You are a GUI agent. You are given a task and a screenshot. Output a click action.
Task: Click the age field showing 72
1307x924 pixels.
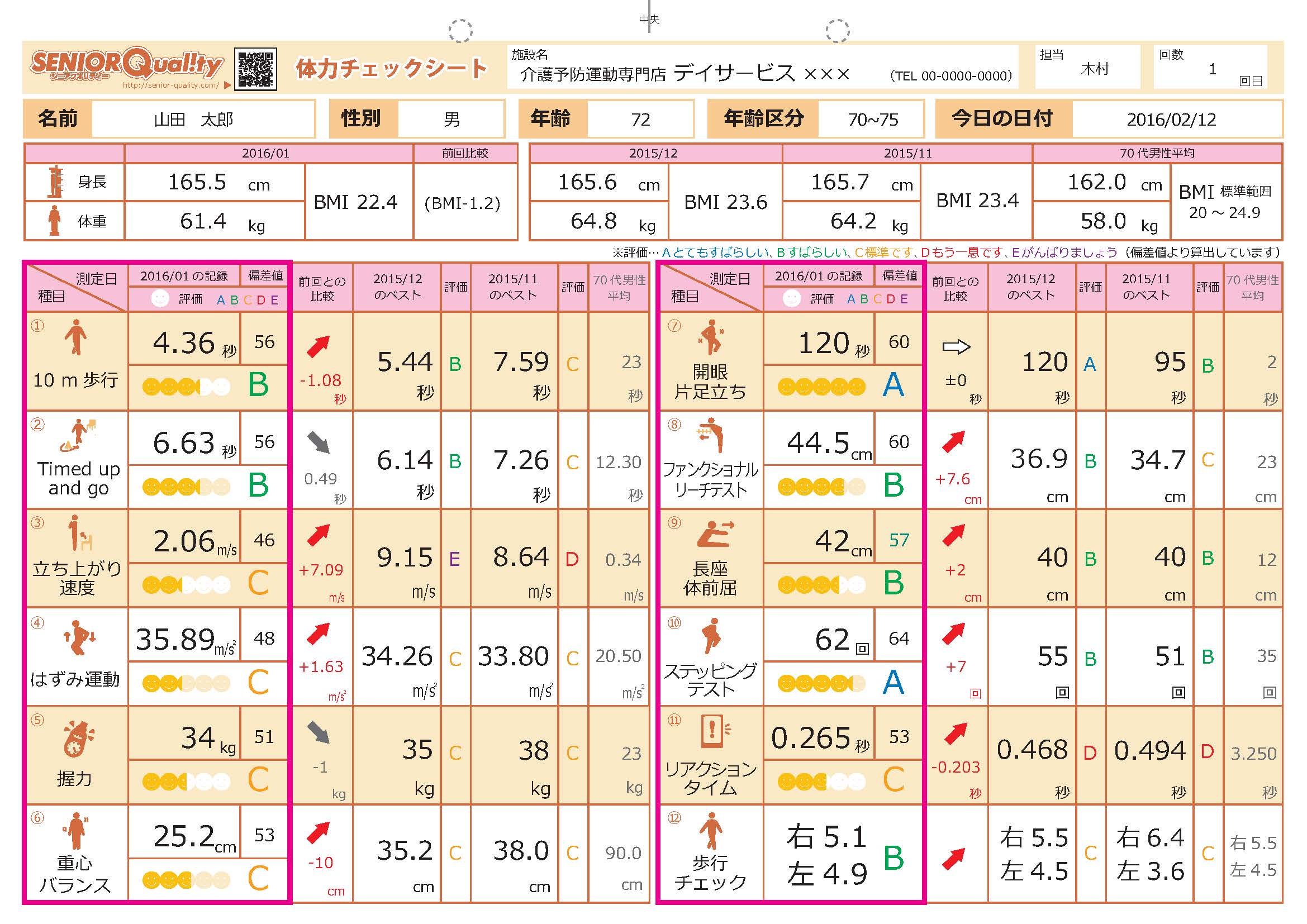tap(640, 119)
